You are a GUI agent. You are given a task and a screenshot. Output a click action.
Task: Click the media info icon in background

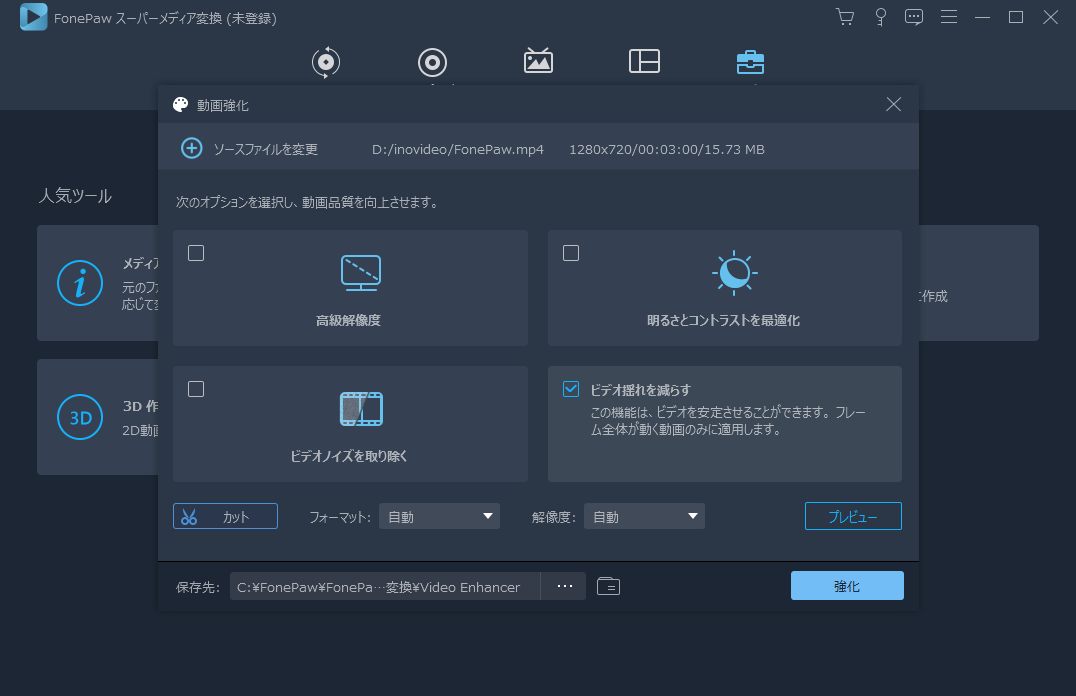pyautogui.click(x=80, y=283)
